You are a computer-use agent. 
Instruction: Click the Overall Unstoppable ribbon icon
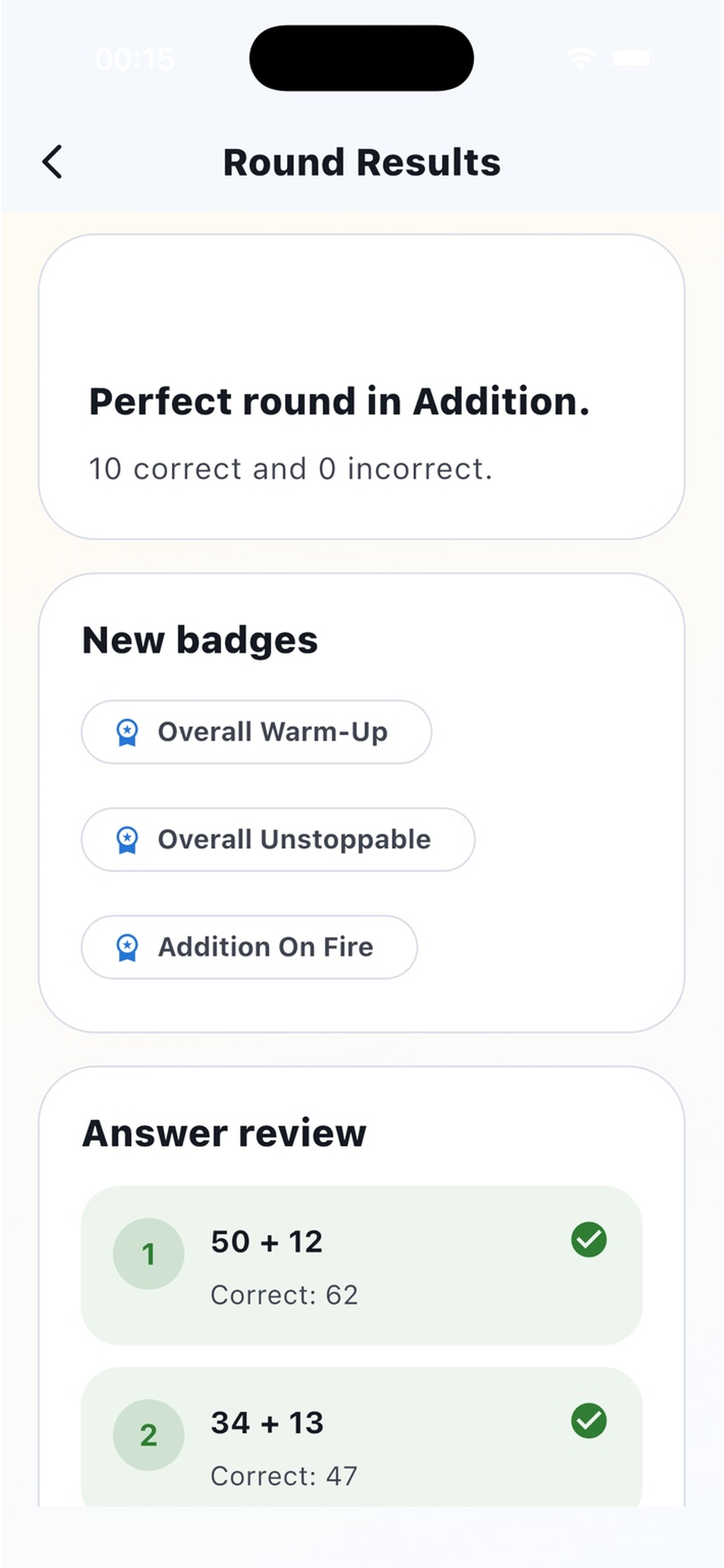(127, 840)
